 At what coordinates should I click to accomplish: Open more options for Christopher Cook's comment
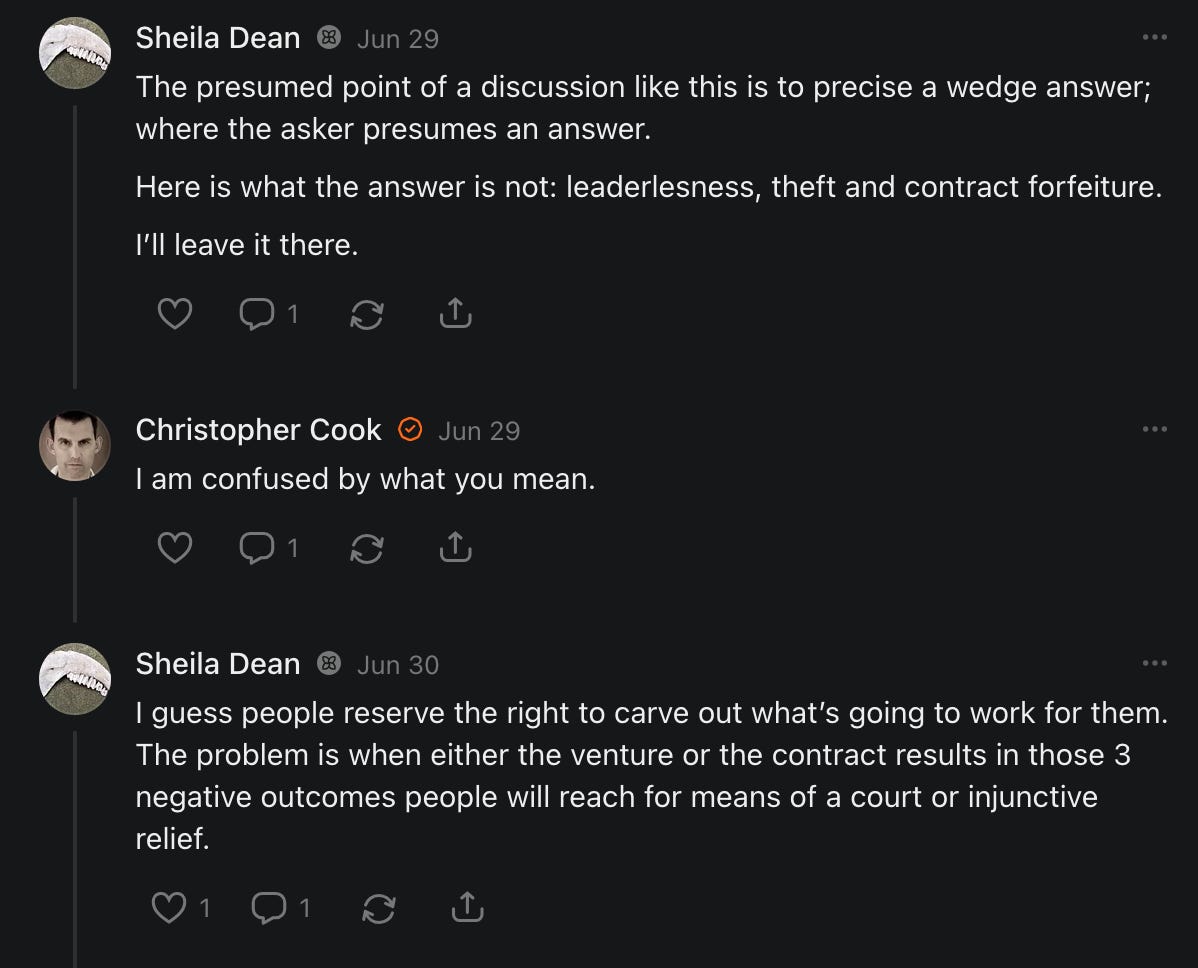[1154, 430]
